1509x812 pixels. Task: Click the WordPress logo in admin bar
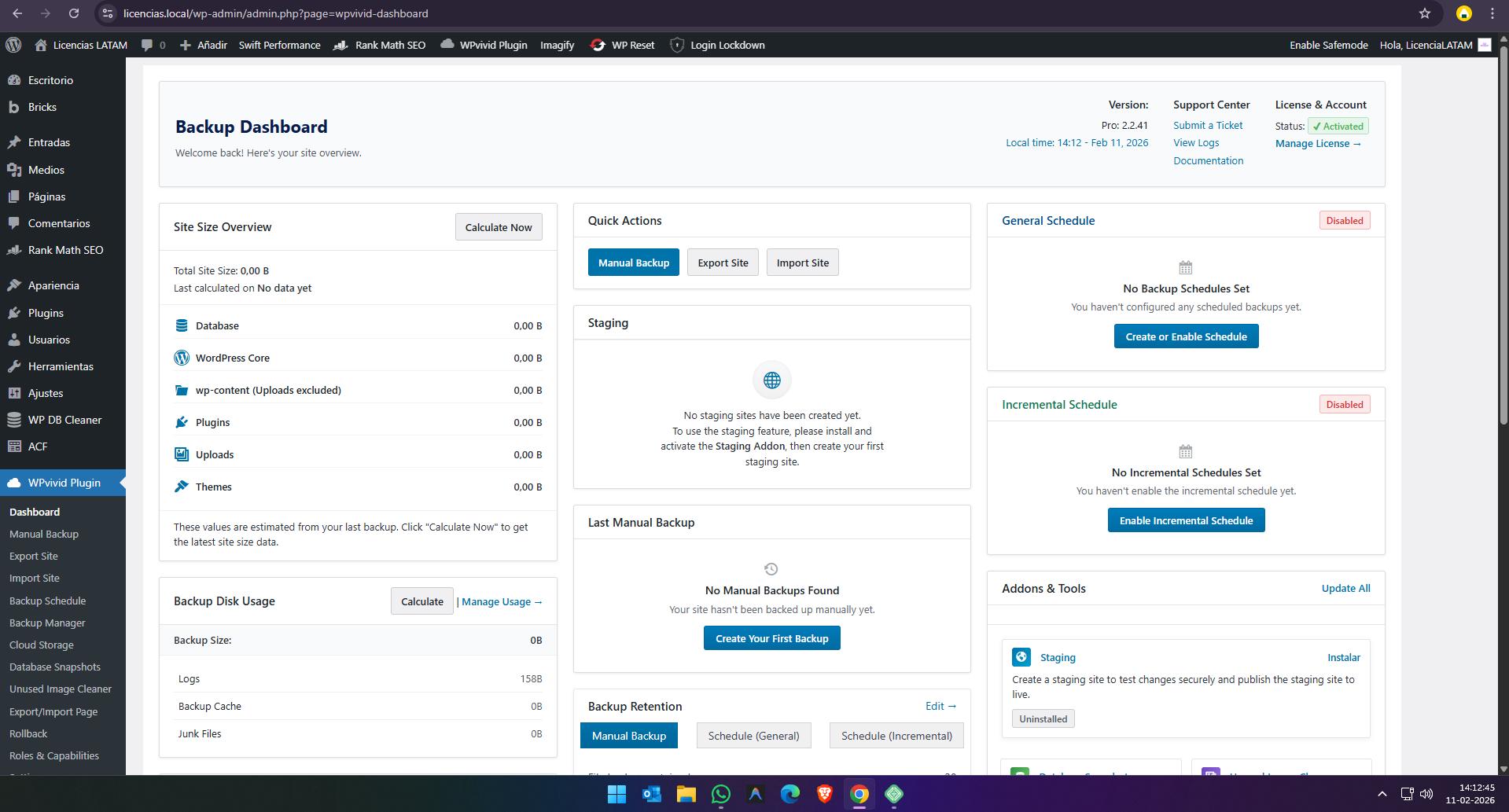13,45
